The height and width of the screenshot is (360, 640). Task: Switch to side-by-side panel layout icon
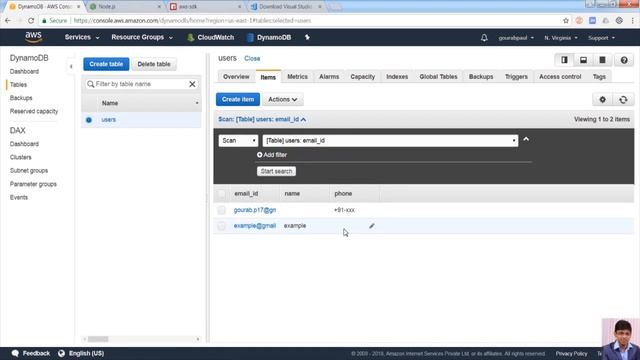coord(564,60)
